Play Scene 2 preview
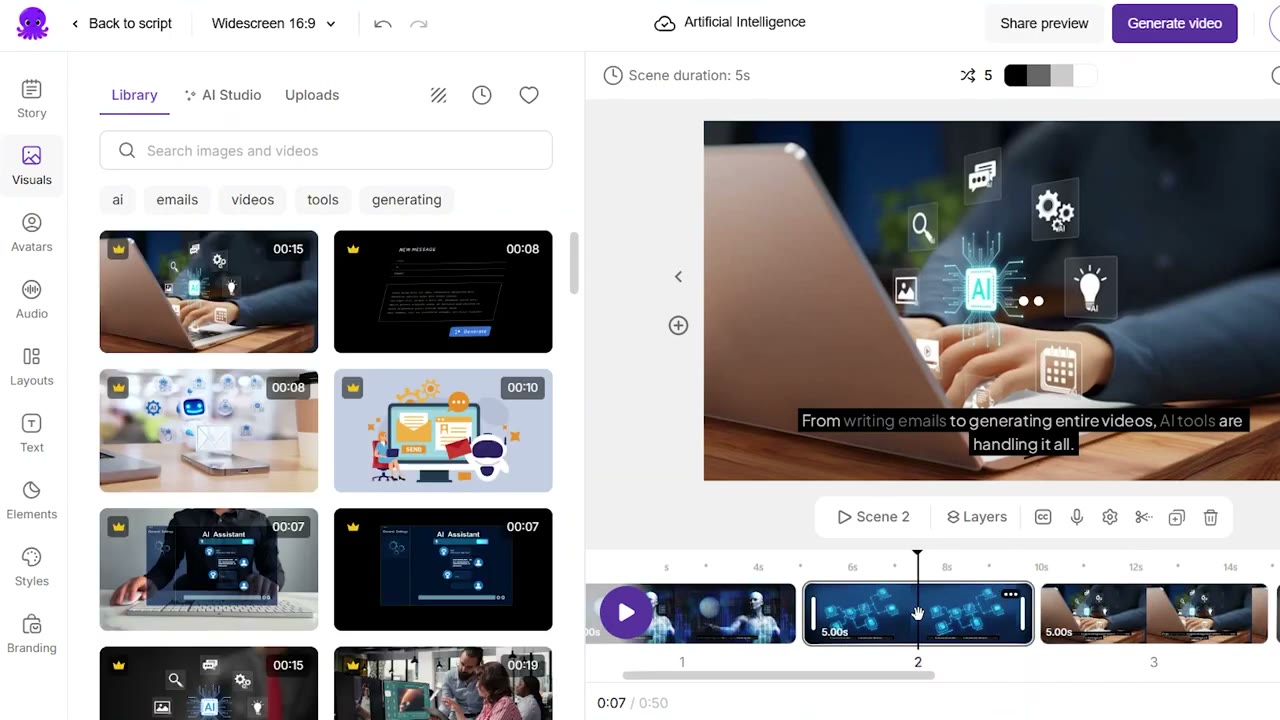This screenshot has width=1280, height=720. 874,517
